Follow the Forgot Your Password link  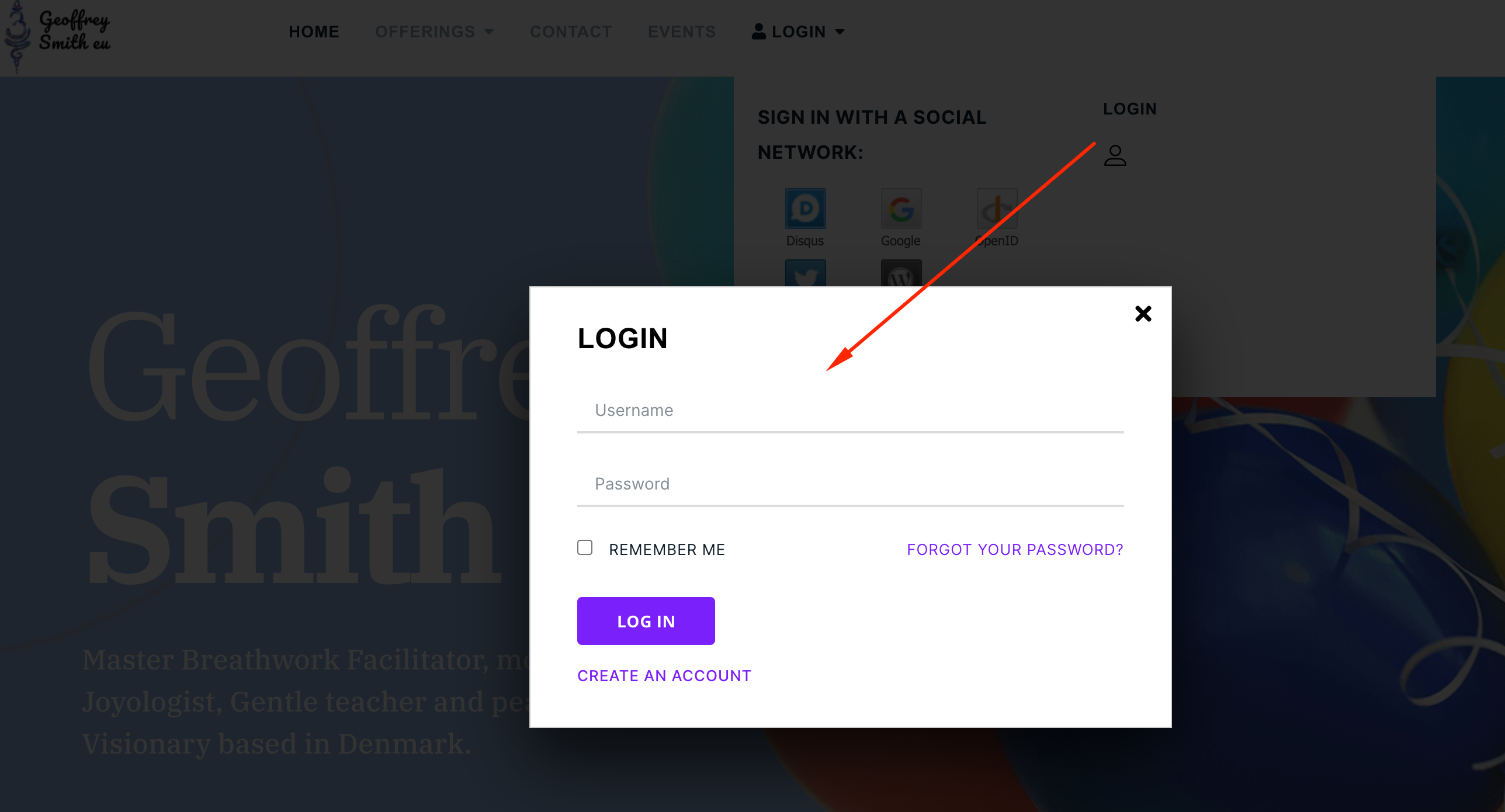(1015, 550)
